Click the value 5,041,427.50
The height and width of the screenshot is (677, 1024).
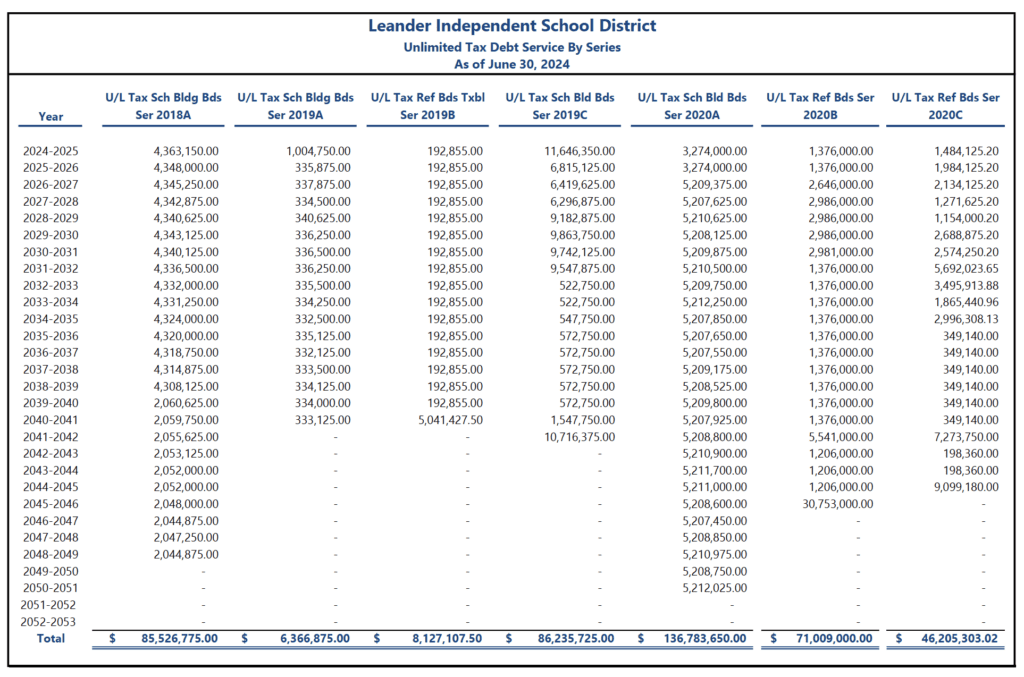(451, 420)
